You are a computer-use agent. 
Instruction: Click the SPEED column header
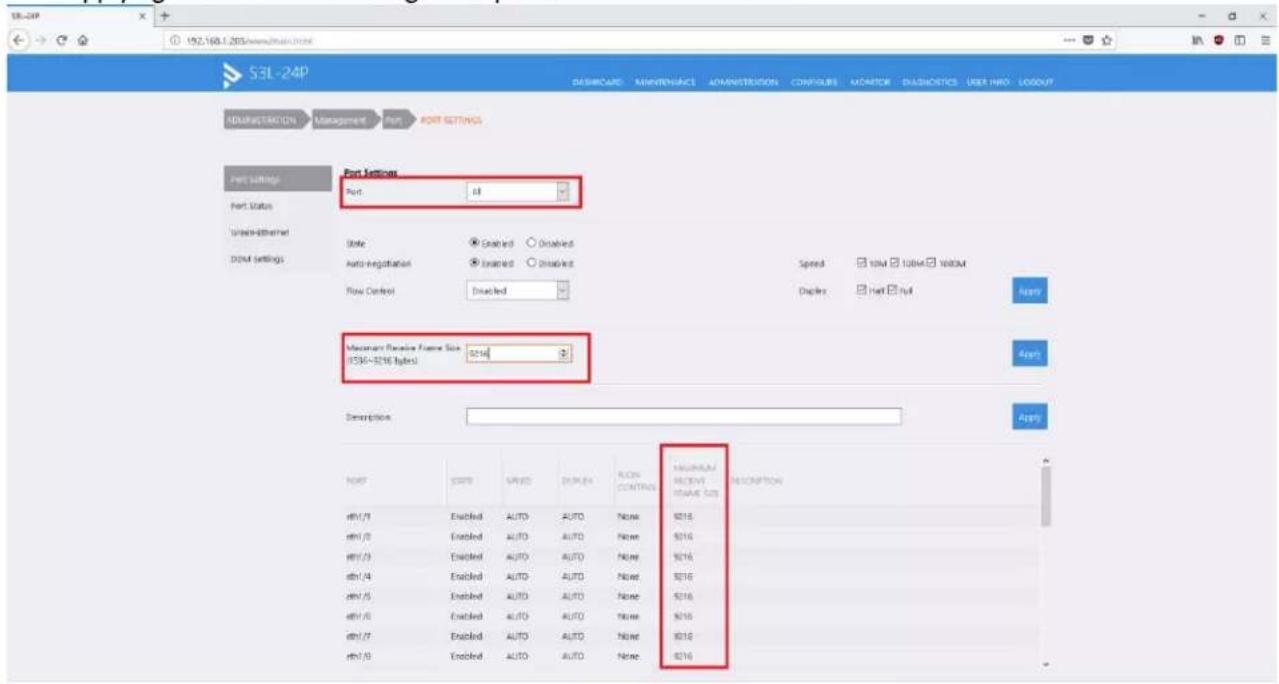click(517, 480)
